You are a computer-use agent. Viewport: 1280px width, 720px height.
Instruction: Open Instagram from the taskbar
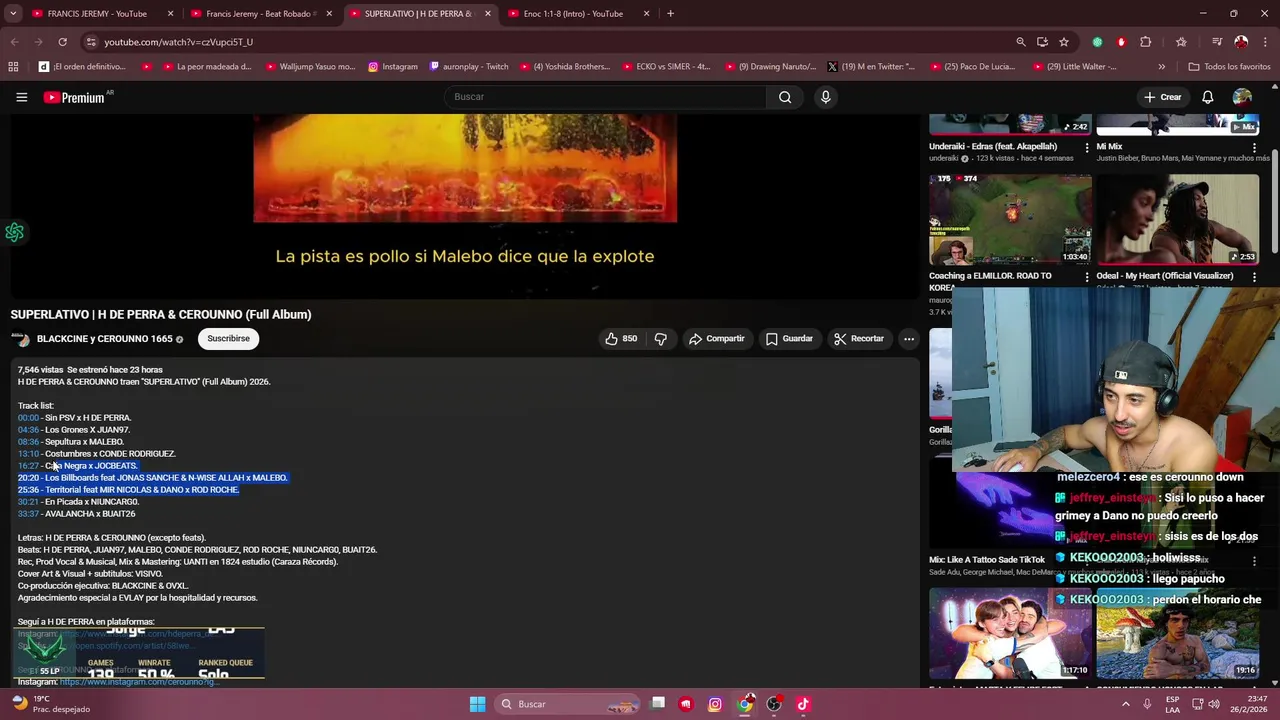tap(715, 704)
